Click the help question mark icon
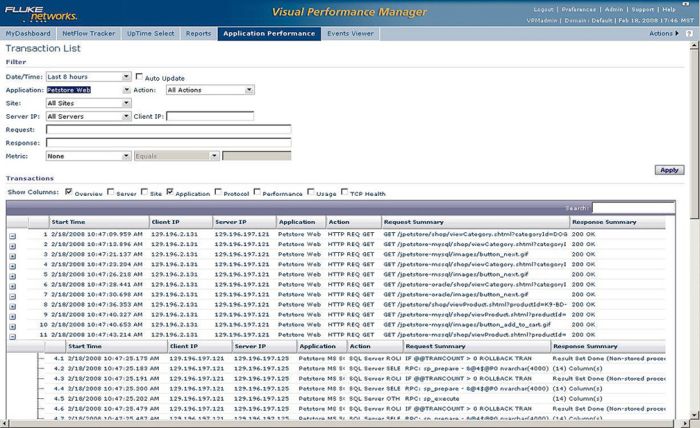Image resolution: width=700 pixels, height=428 pixels. 689,33
